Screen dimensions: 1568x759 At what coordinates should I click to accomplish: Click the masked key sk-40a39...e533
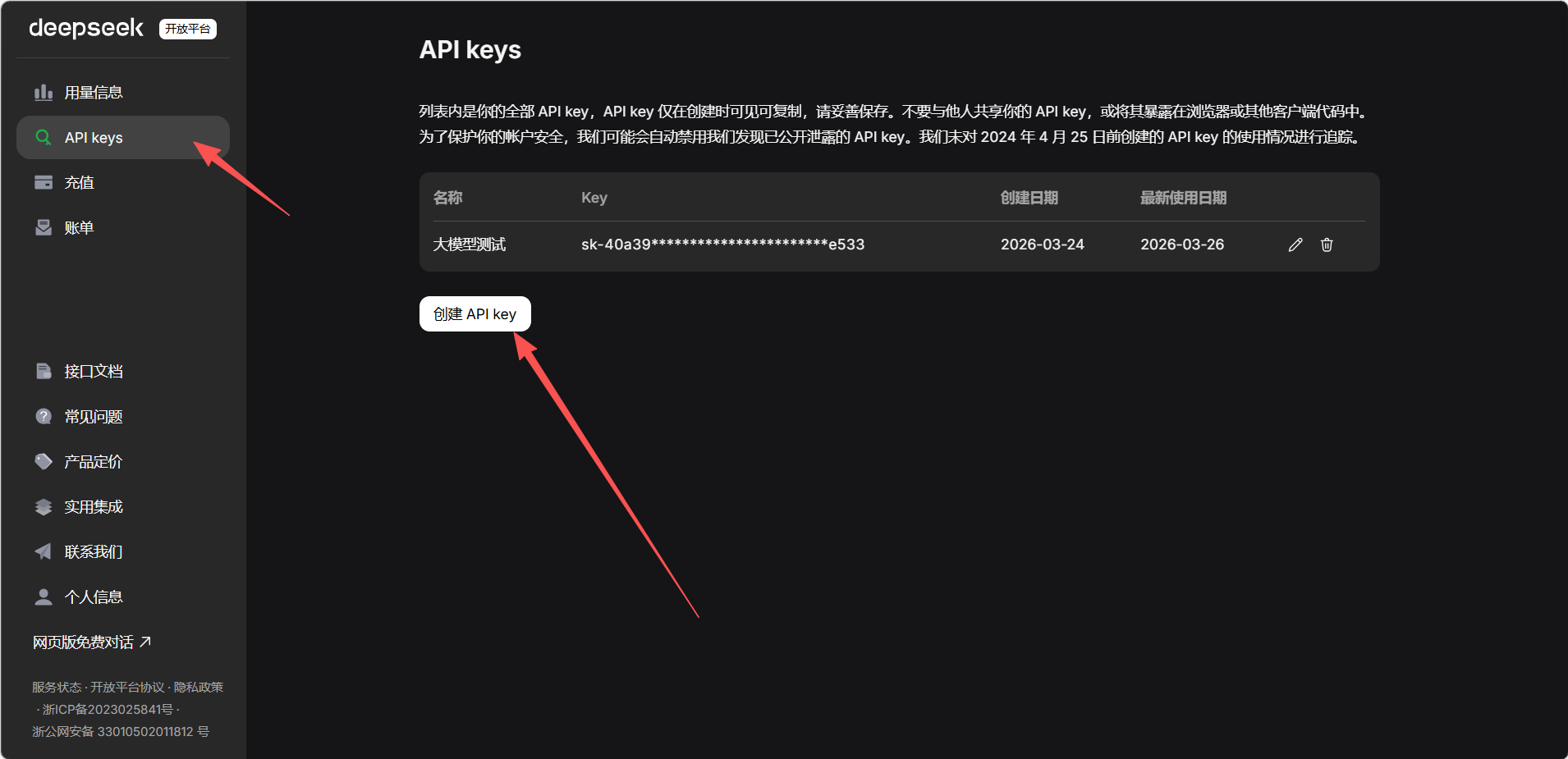(x=722, y=245)
